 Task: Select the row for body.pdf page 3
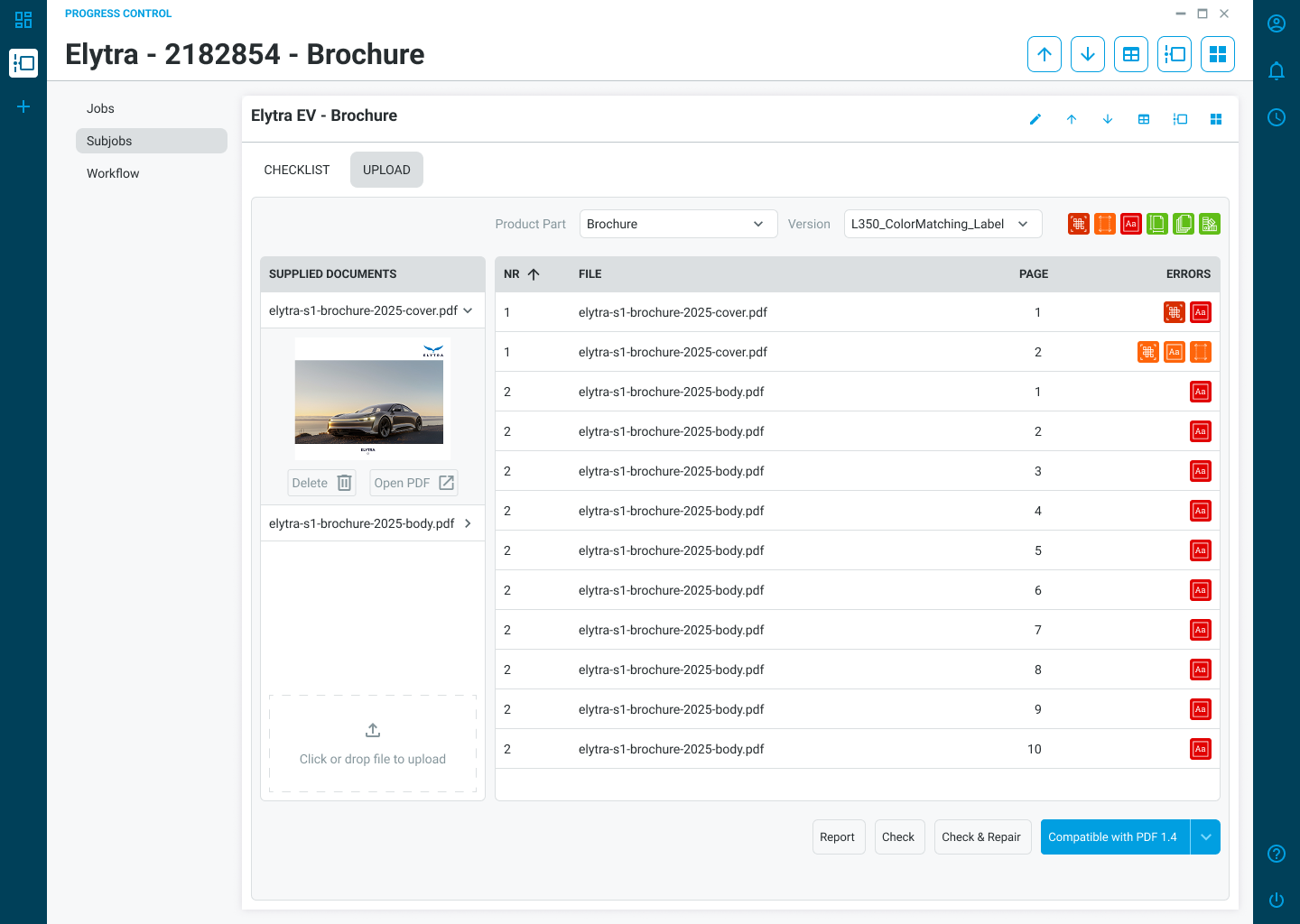(x=858, y=471)
